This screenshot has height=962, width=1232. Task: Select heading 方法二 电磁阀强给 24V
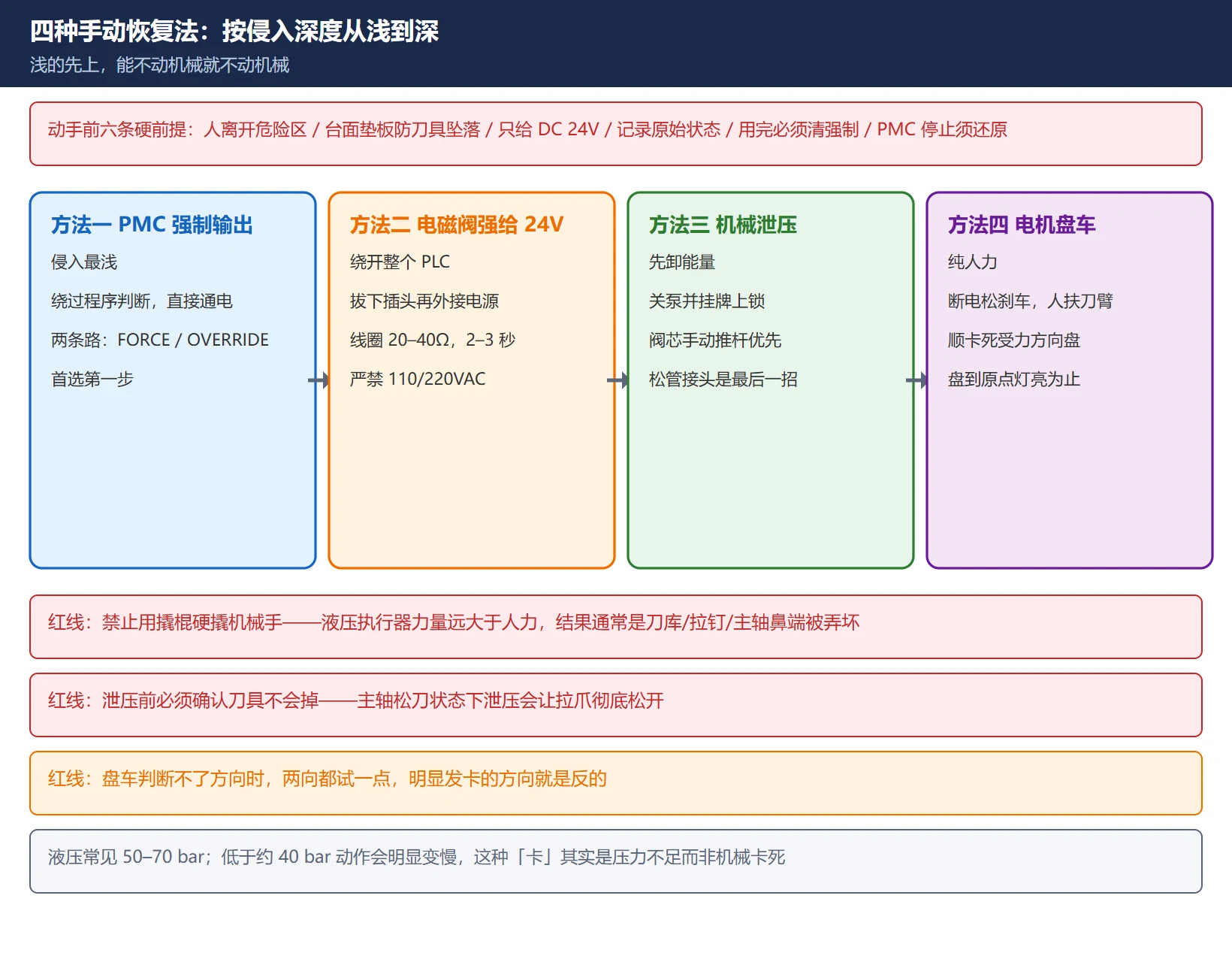(457, 225)
